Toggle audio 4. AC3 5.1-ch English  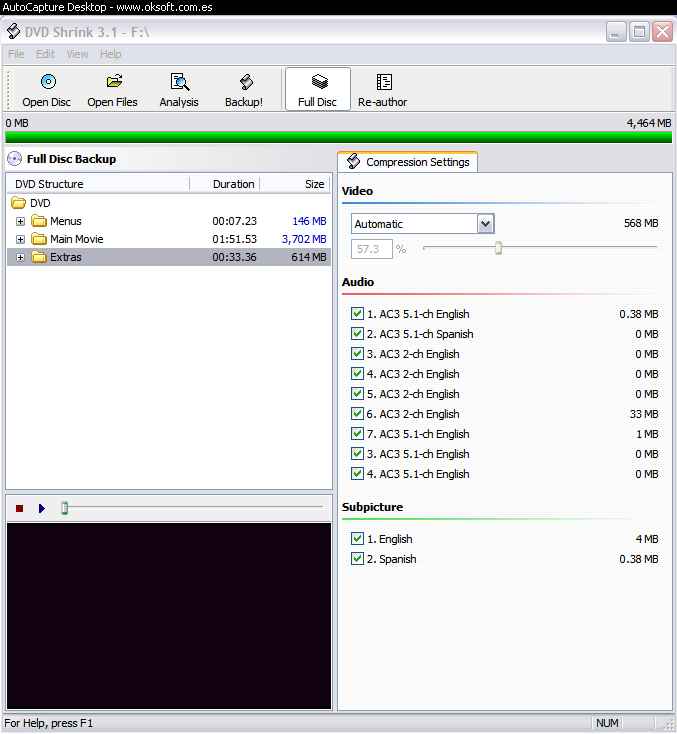pyautogui.click(x=357, y=474)
